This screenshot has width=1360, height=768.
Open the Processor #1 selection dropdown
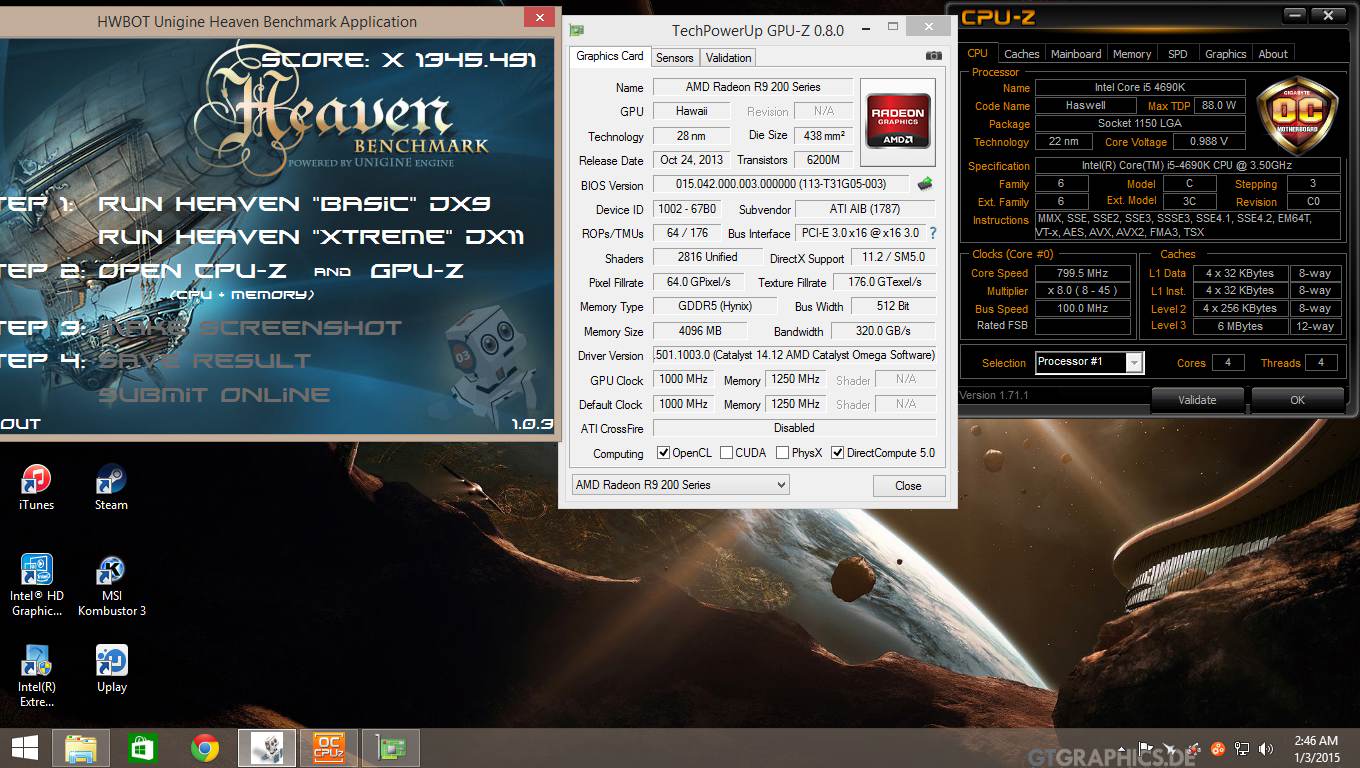point(1089,362)
